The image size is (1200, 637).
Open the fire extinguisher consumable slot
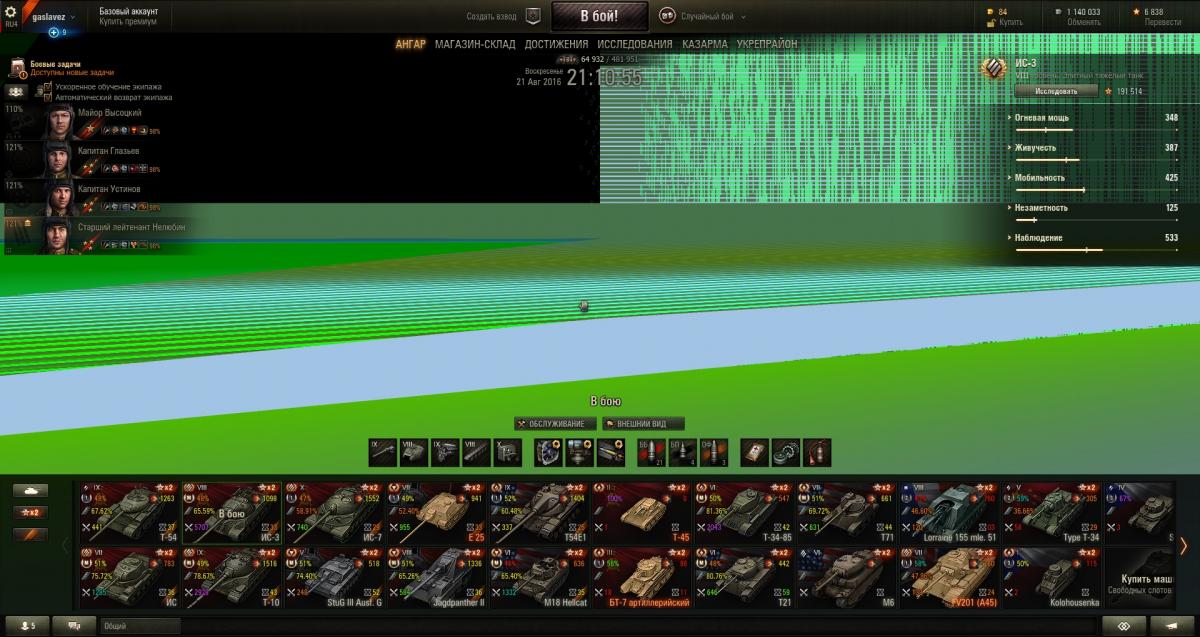click(817, 452)
